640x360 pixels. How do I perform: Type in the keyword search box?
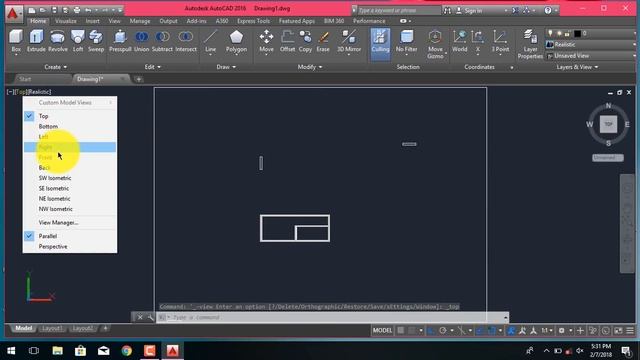point(399,11)
